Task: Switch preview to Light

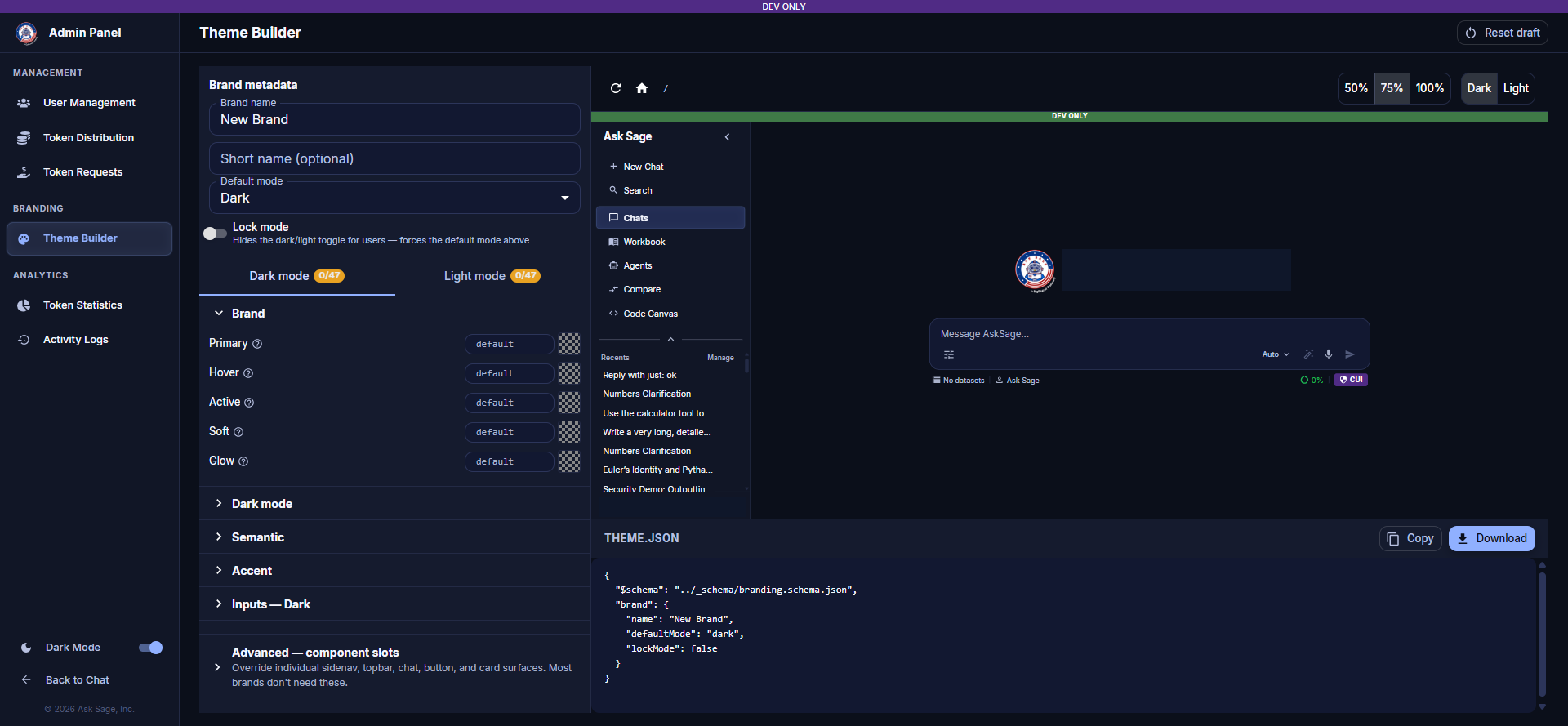Action: pos(1516,88)
